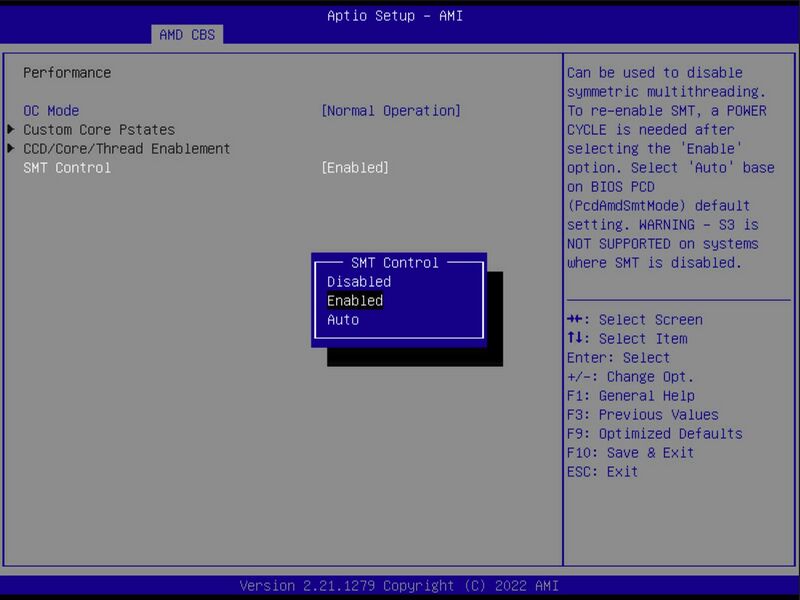The height and width of the screenshot is (600, 800).
Task: Change the Normal Operation value
Action: coord(391,111)
